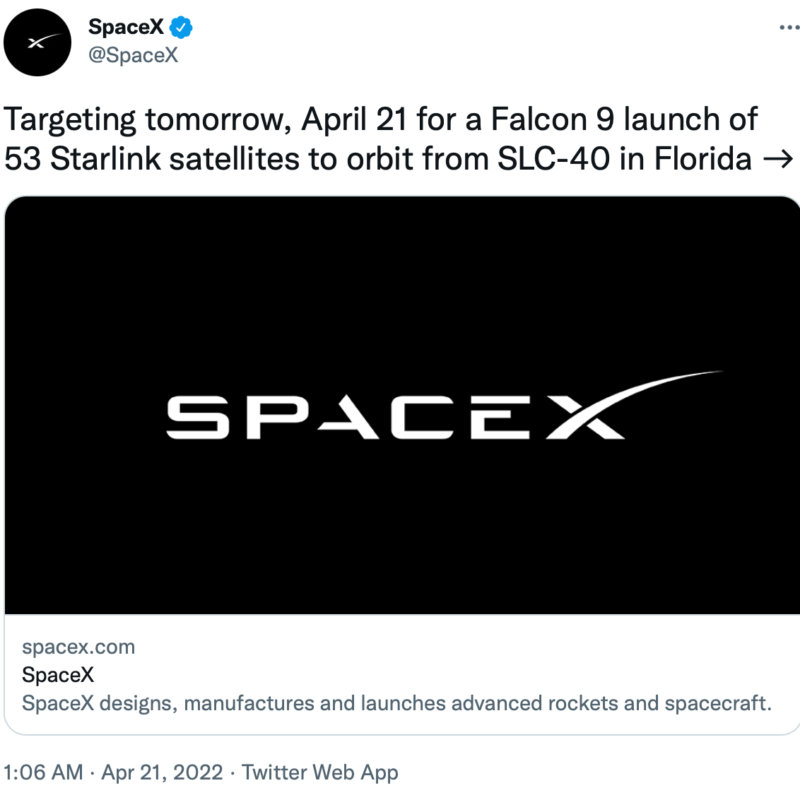Image resolution: width=800 pixels, height=800 pixels.
Task: Open the Twitter Web App source link
Action: [320, 772]
